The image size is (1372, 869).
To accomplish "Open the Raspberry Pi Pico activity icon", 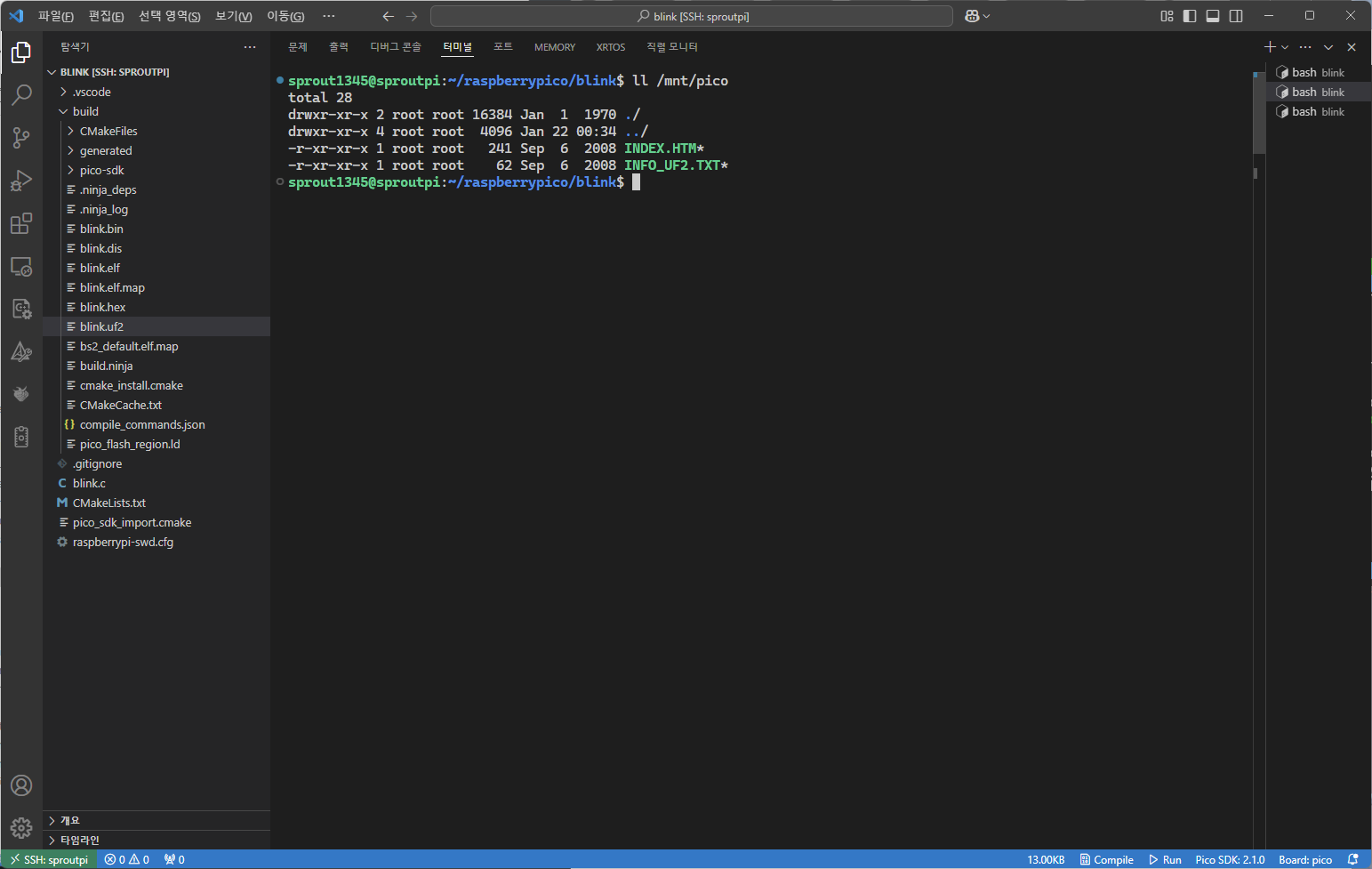I will pos(21,394).
